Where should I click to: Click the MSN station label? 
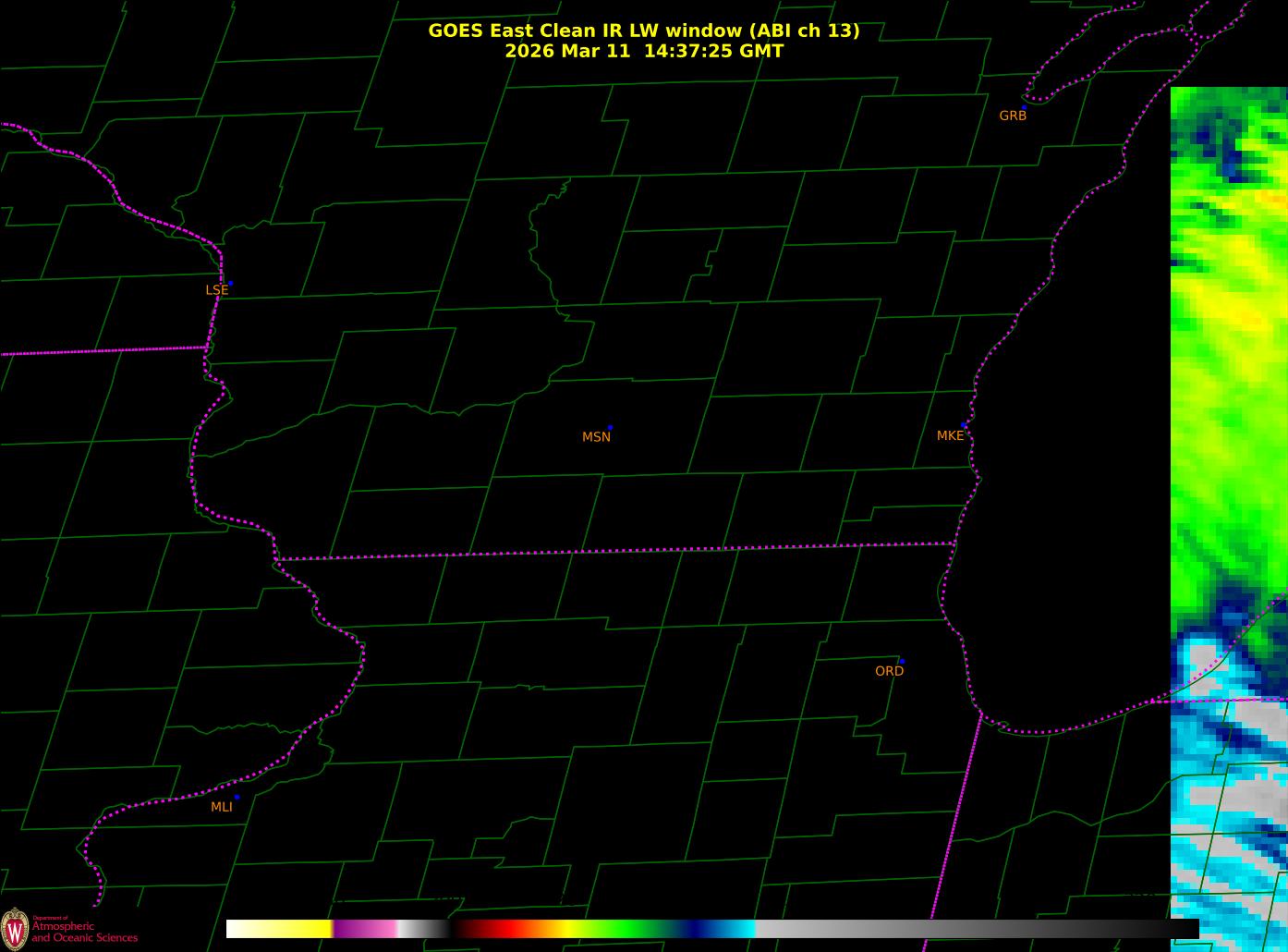pyautogui.click(x=596, y=437)
